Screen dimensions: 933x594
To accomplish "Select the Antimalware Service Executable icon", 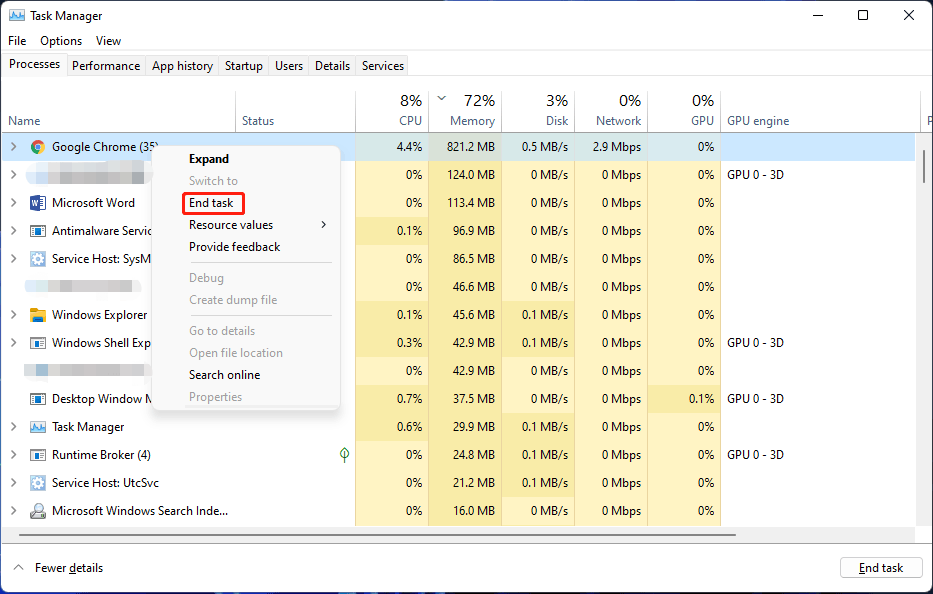I will point(37,231).
